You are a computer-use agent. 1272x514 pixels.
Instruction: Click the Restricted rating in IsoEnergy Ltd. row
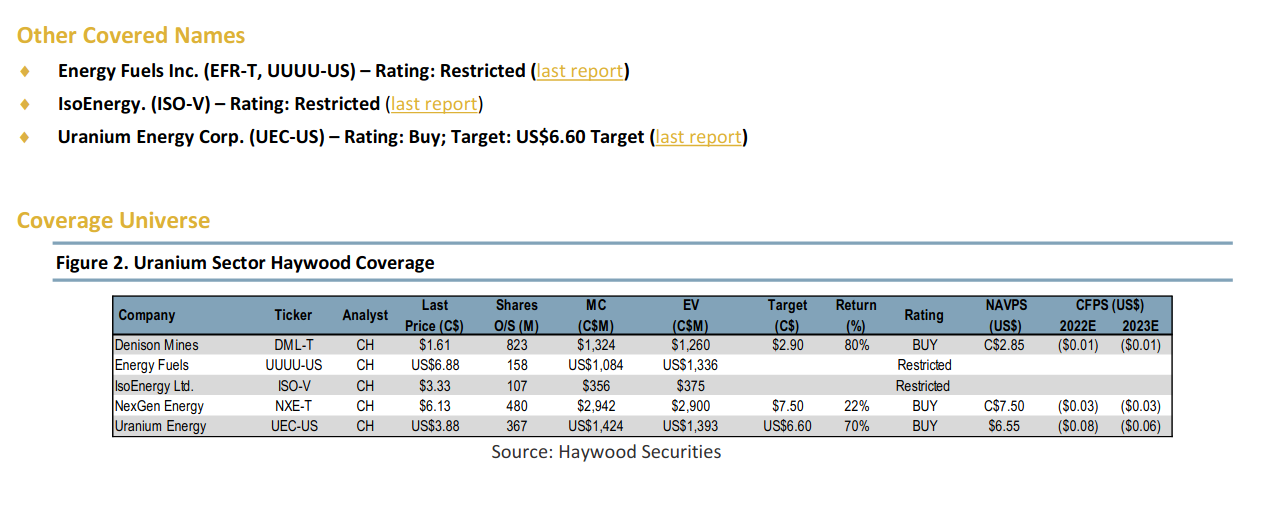pyautogui.click(x=923, y=386)
